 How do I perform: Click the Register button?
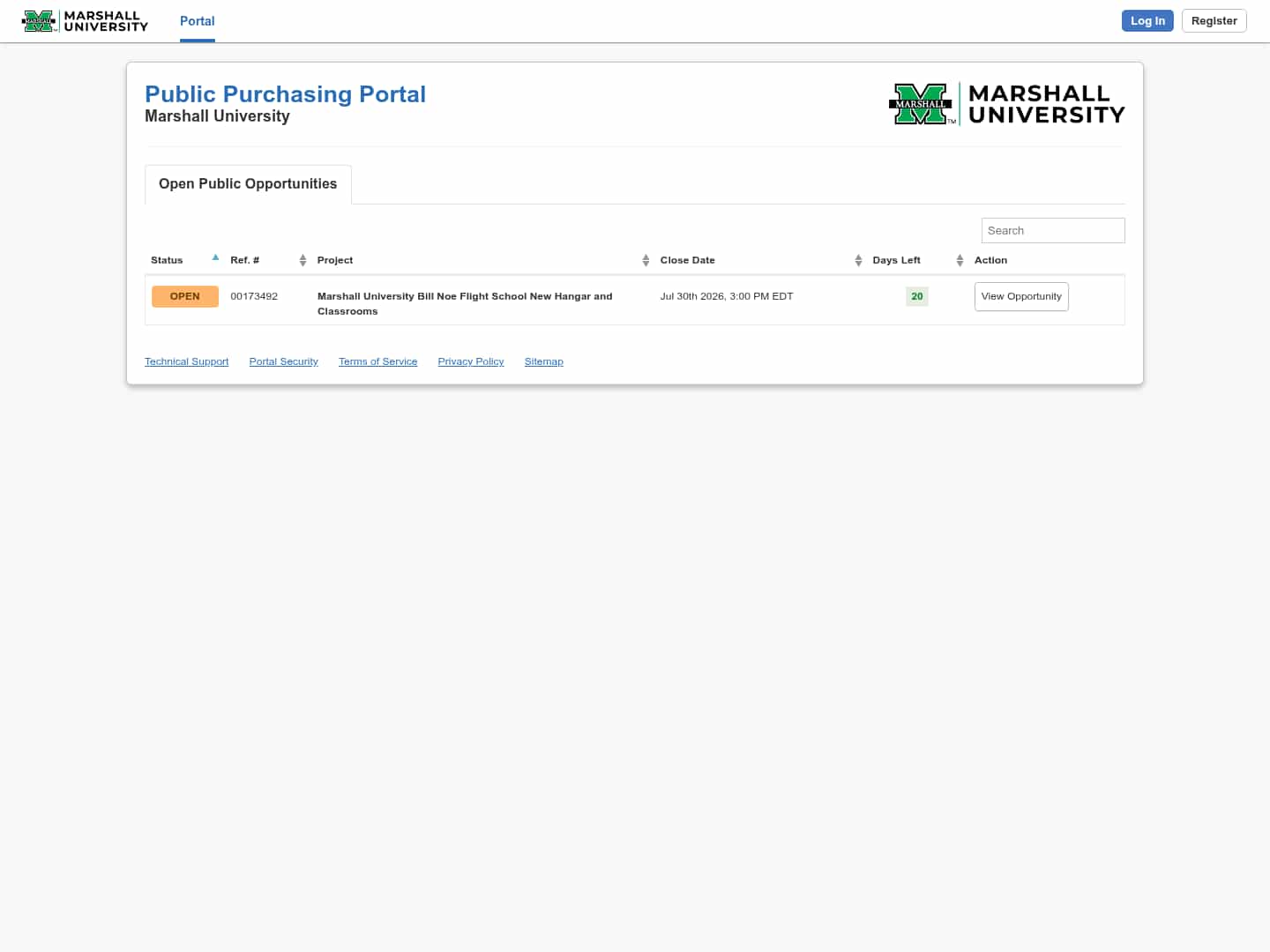click(1214, 21)
